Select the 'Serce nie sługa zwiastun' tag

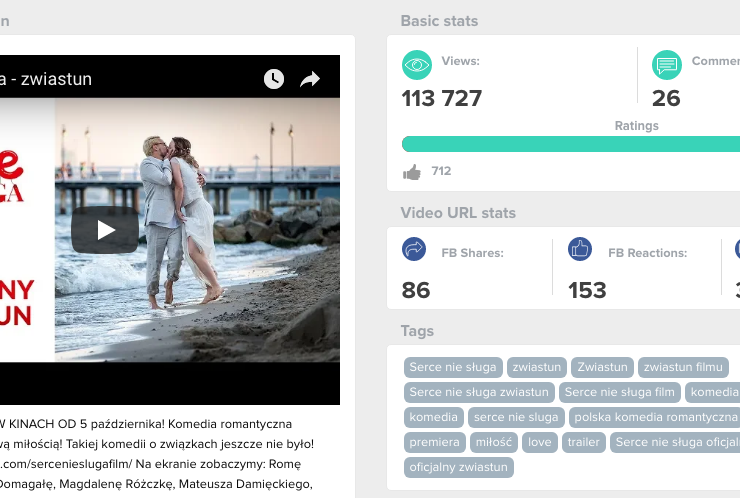[x=479, y=393]
